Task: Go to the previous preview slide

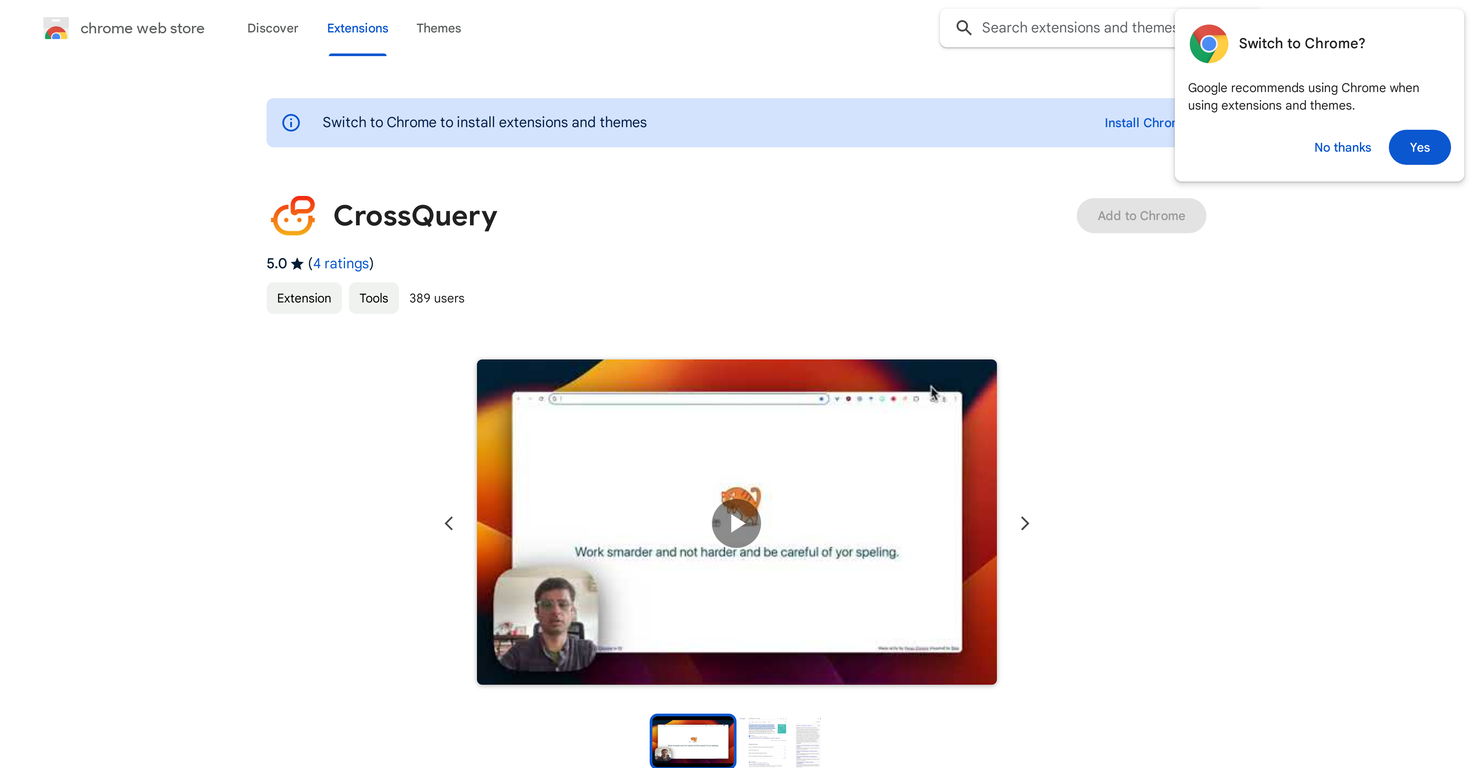Action: tap(449, 523)
